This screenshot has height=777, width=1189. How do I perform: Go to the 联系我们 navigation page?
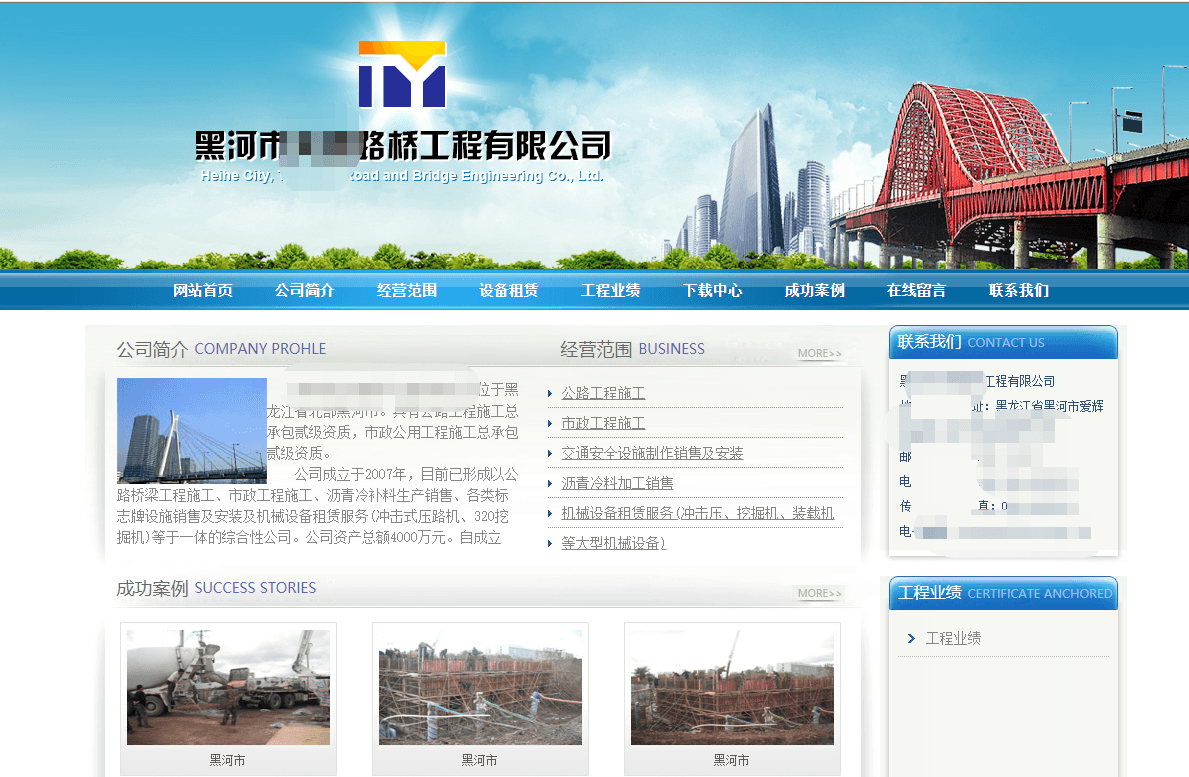pos(1019,291)
